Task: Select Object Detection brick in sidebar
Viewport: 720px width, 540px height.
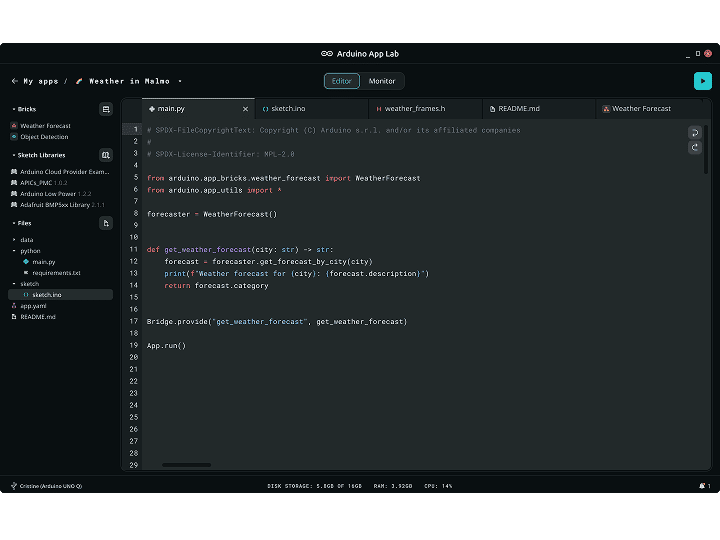Action: 44,137
